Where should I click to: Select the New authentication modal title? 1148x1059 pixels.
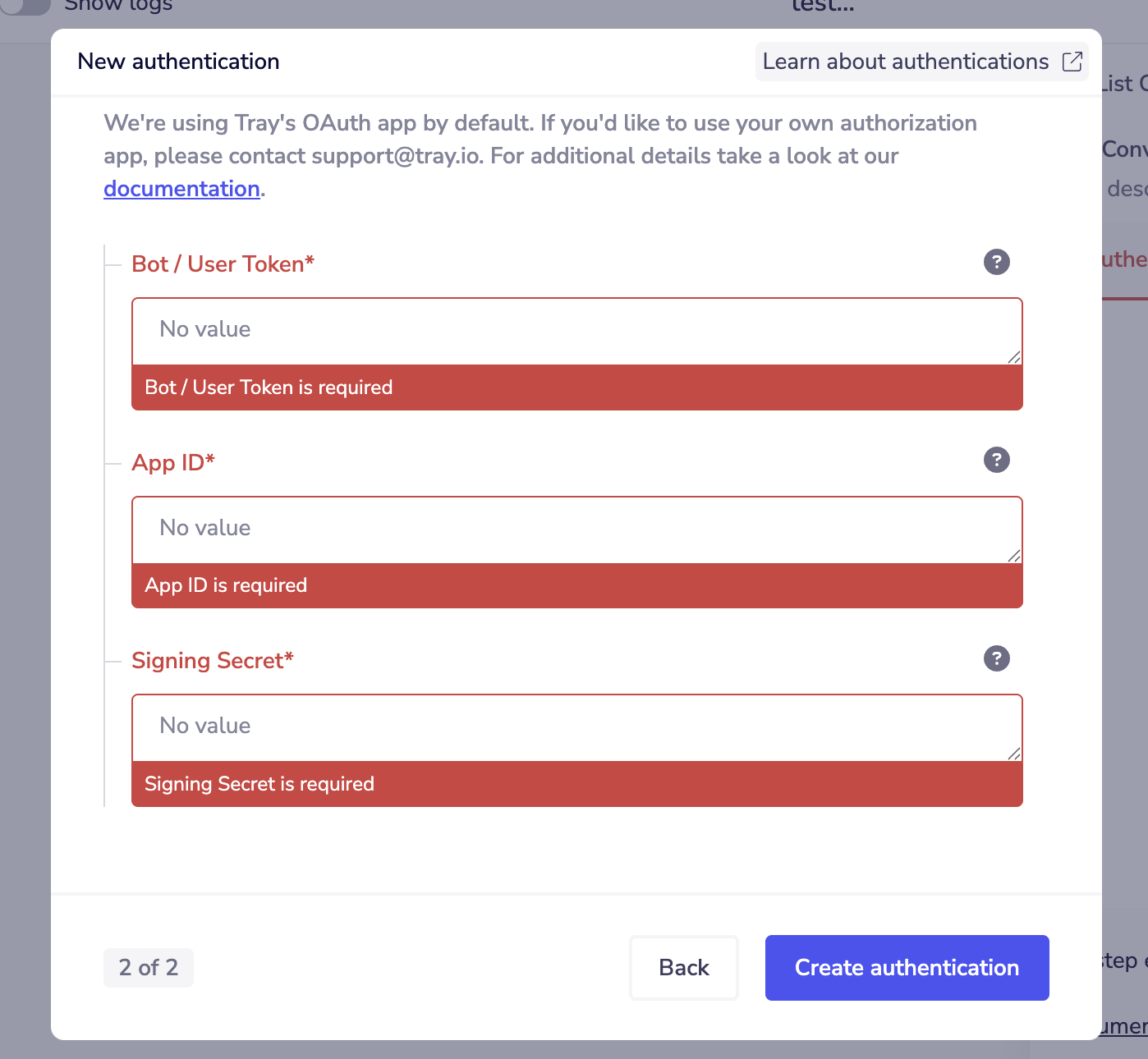pyautogui.click(x=178, y=61)
